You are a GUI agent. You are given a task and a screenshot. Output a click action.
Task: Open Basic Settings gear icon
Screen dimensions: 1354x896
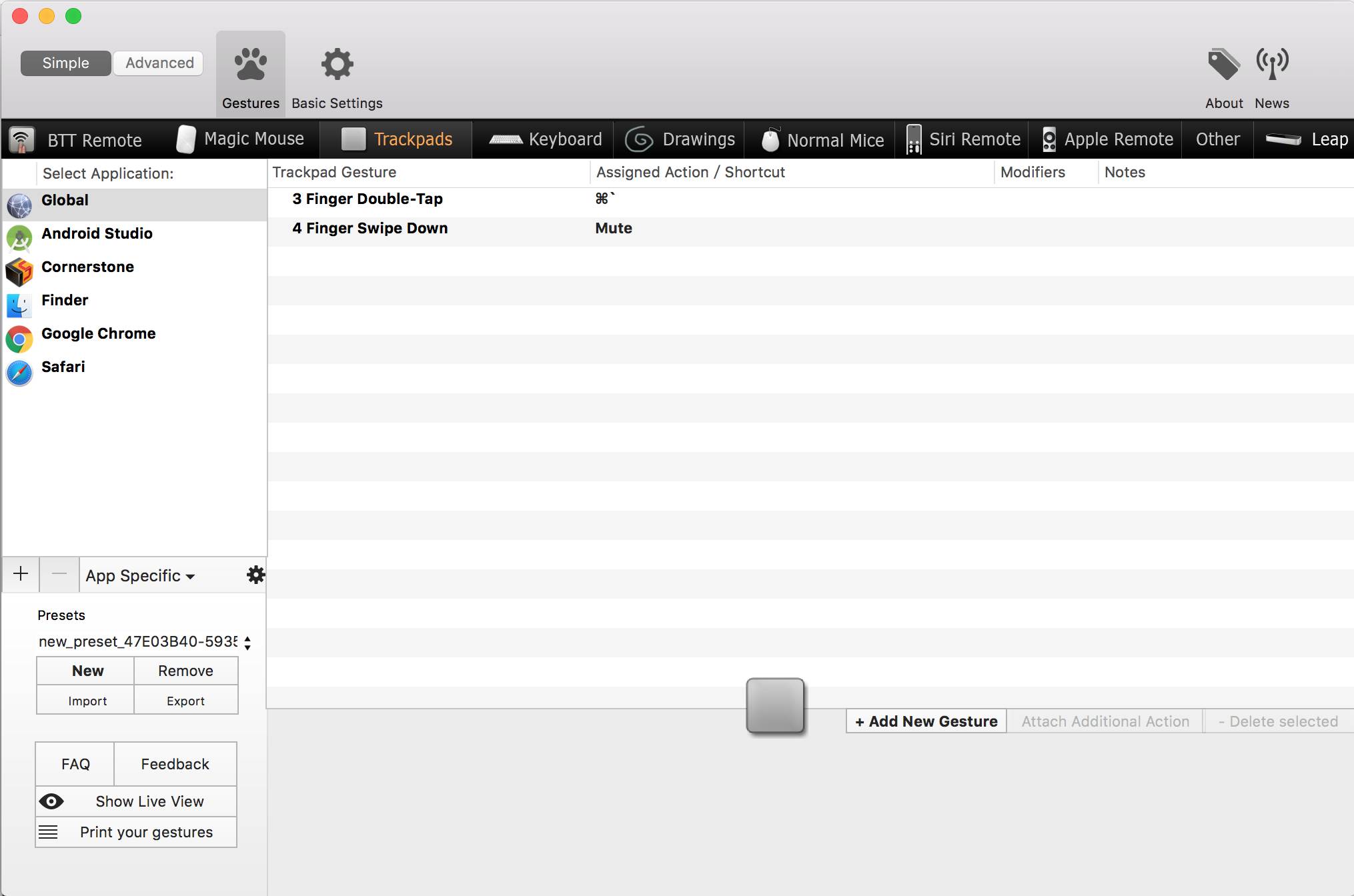coord(337,65)
